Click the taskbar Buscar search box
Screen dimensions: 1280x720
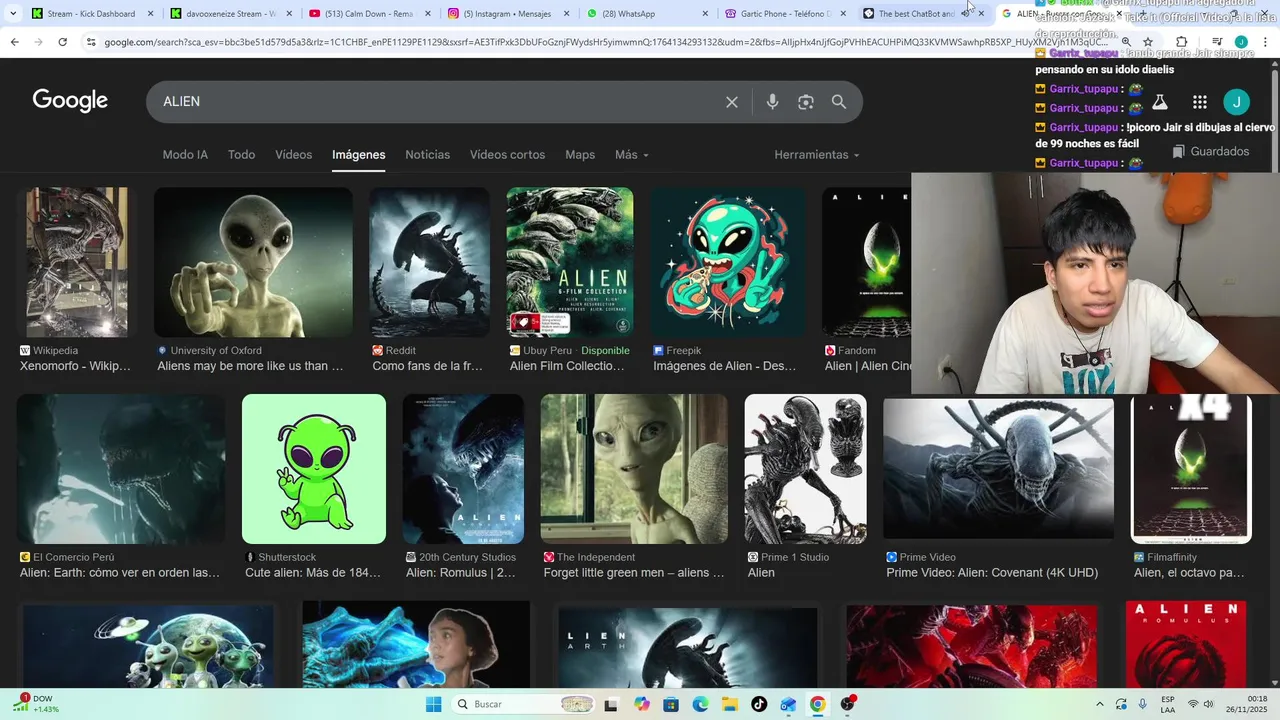pos(523,704)
